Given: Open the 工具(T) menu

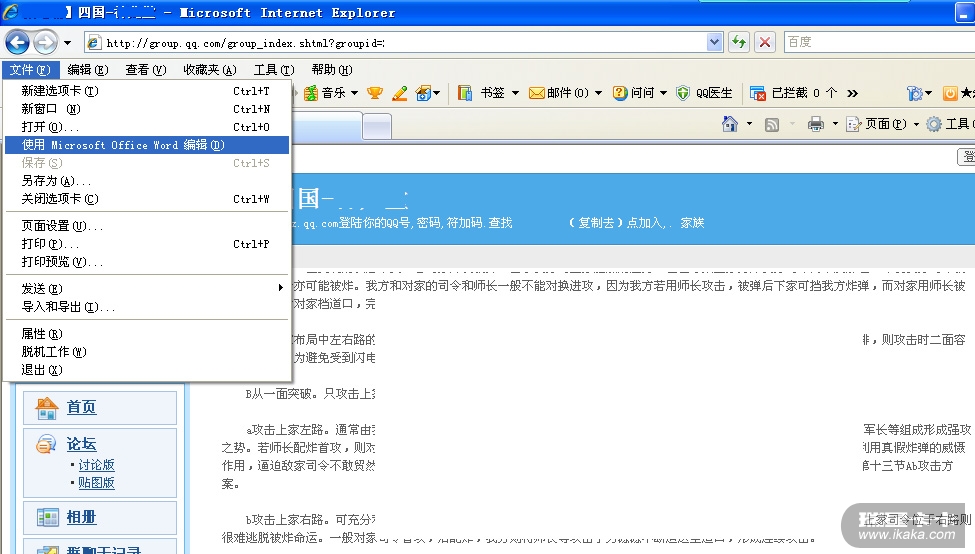Looking at the screenshot, I should click(274, 70).
